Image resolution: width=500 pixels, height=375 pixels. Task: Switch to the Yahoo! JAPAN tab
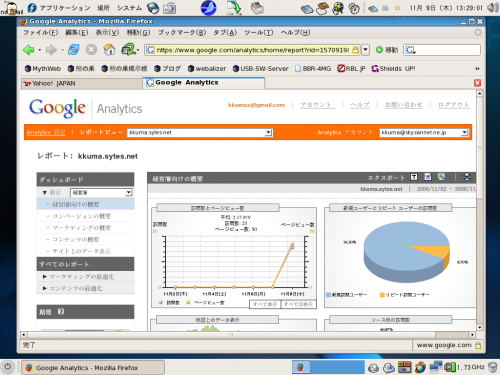point(82,83)
